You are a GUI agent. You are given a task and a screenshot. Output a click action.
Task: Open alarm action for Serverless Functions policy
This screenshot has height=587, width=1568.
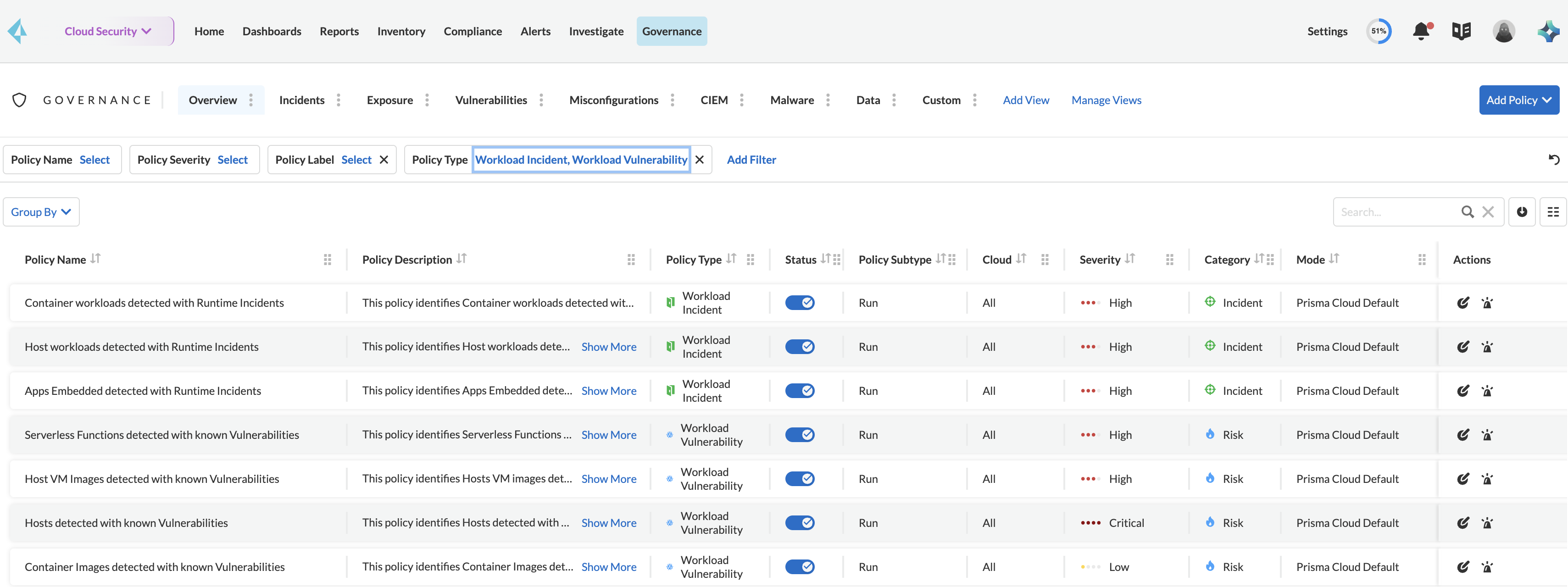coord(1487,434)
